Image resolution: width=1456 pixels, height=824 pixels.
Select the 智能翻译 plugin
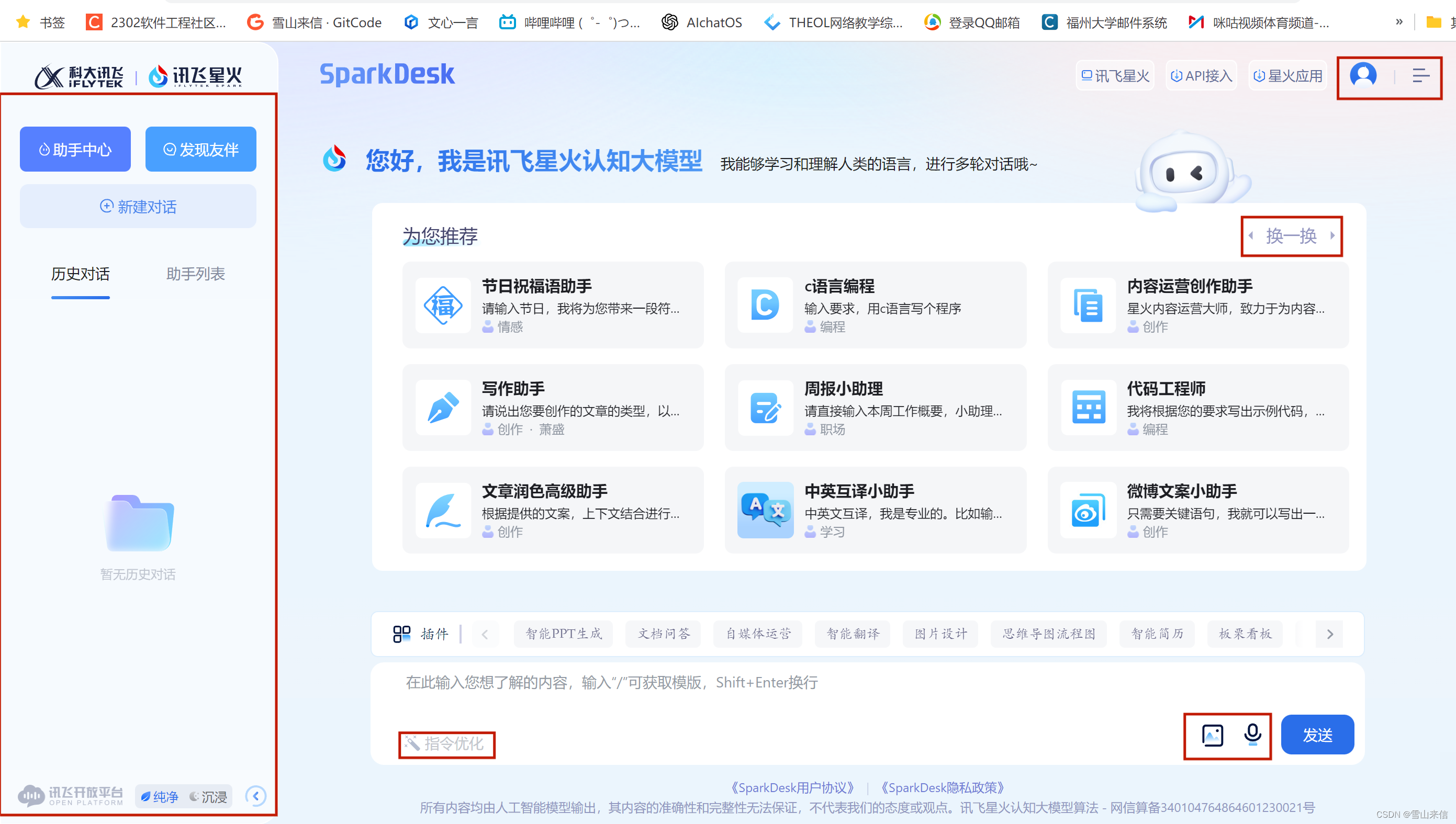pos(853,634)
